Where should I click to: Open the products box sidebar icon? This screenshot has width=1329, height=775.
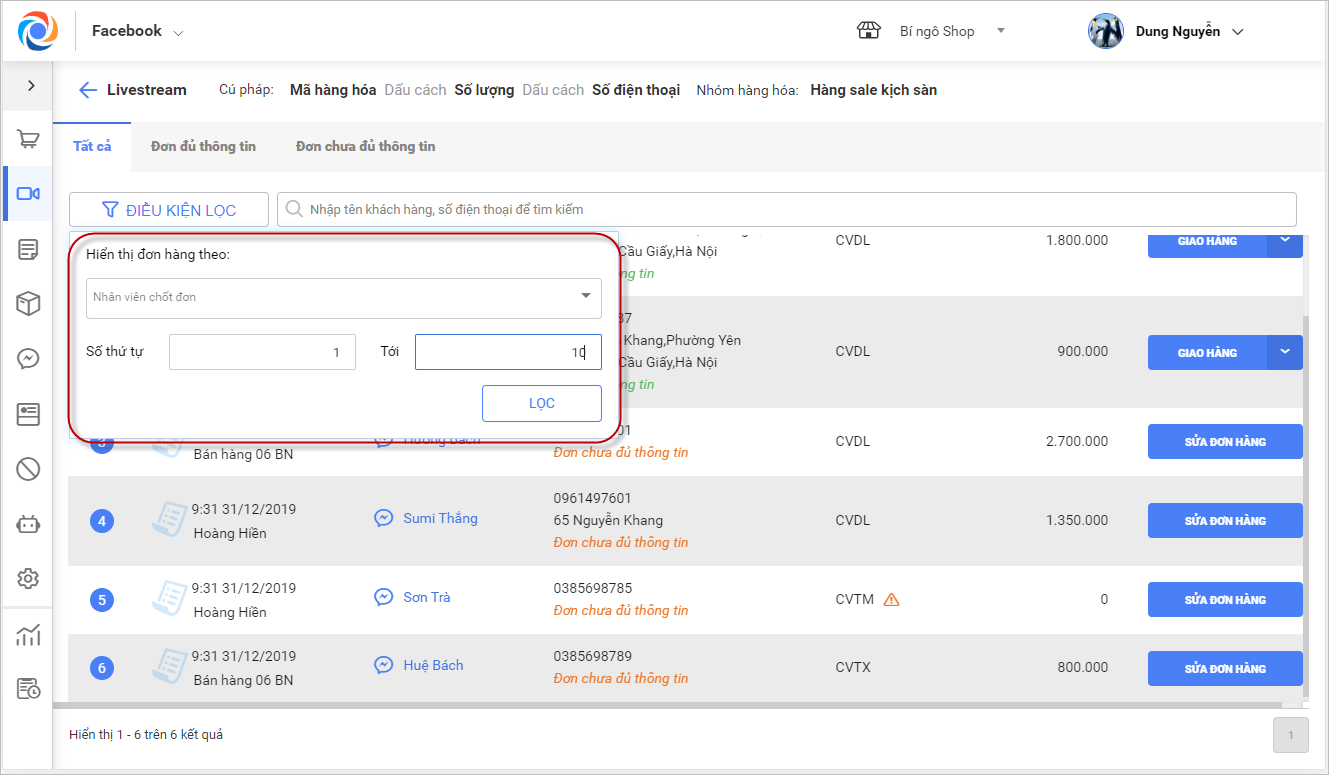pyautogui.click(x=28, y=304)
